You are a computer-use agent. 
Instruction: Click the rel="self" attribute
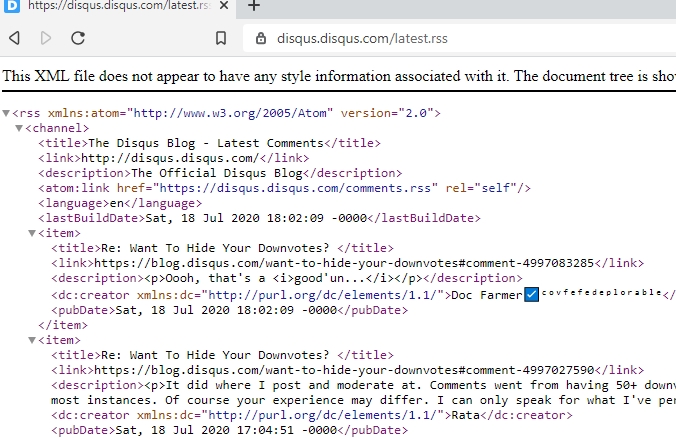click(481, 188)
